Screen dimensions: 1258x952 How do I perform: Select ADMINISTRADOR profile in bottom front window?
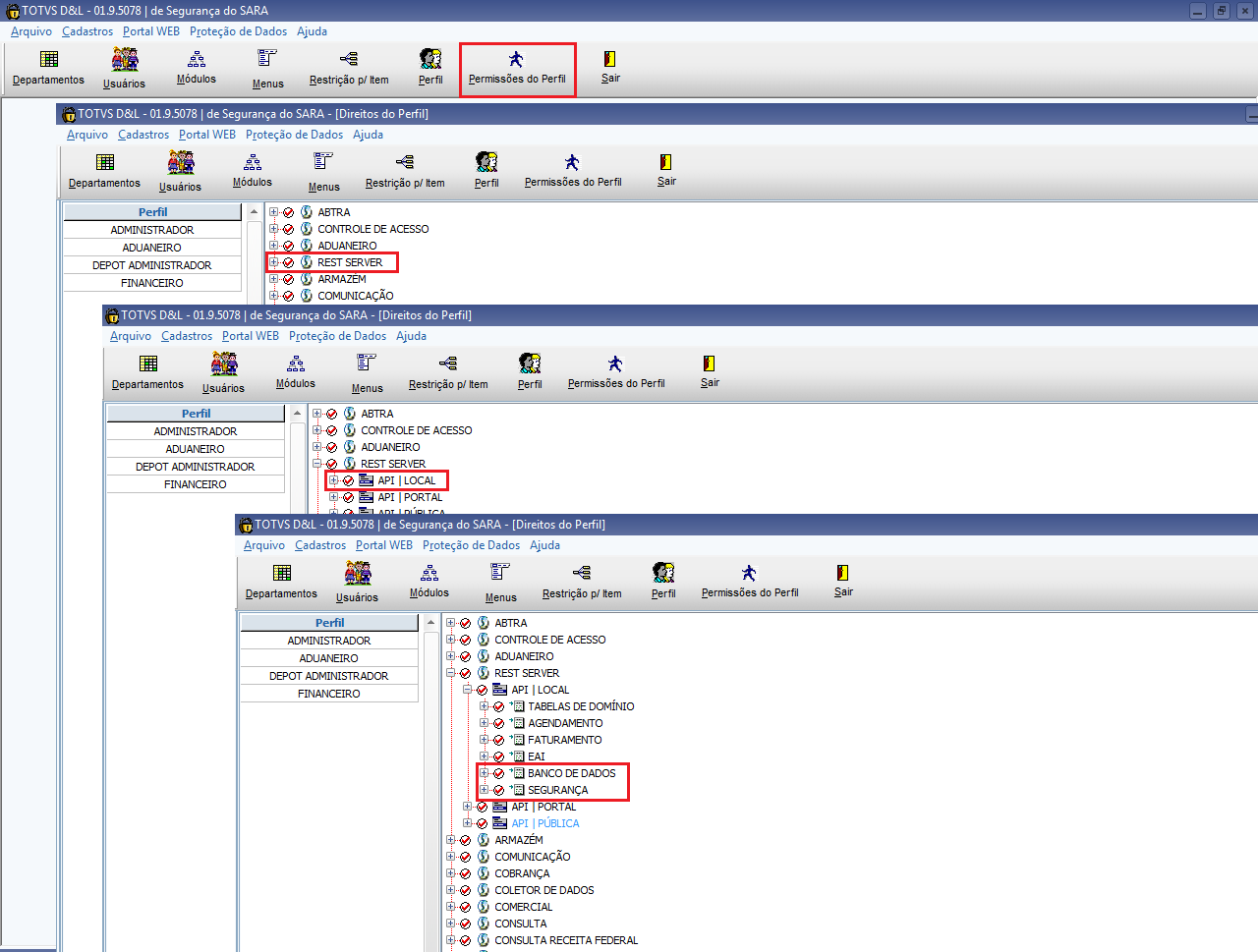[329, 641]
